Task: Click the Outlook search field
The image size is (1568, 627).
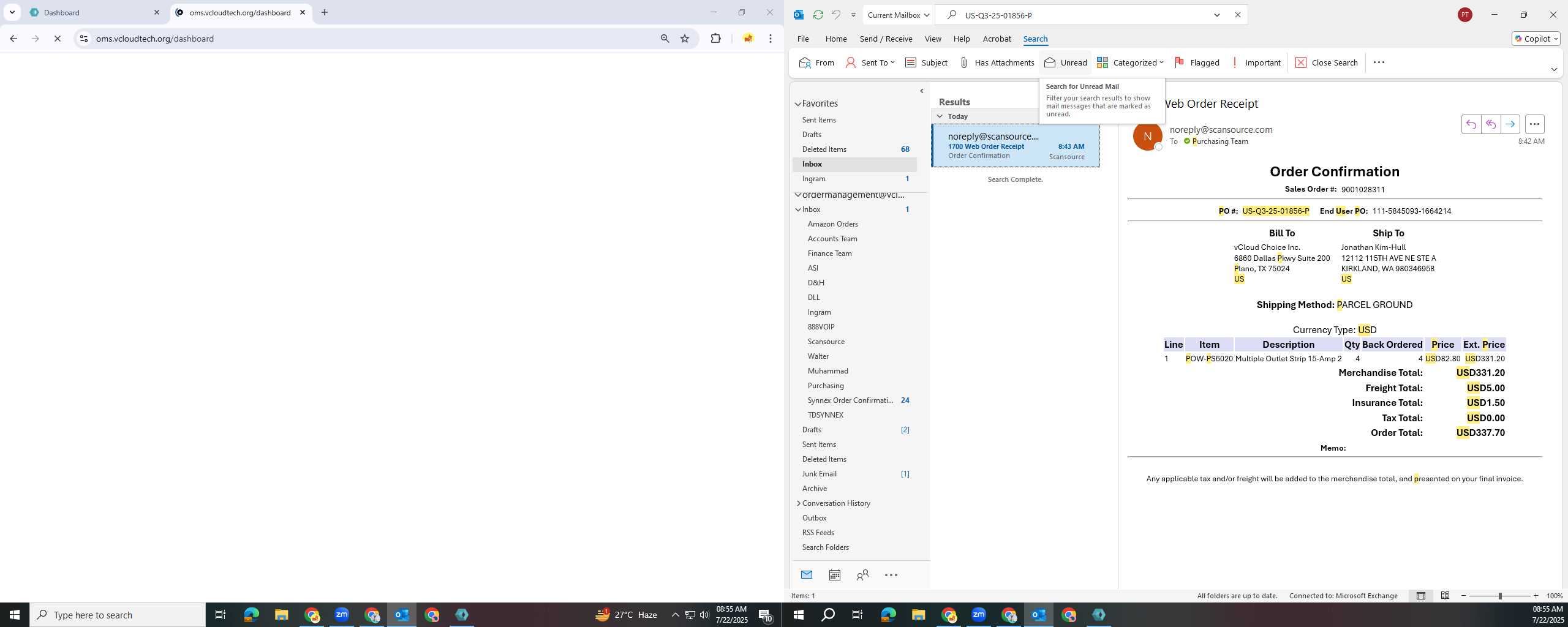Action: (x=1084, y=15)
